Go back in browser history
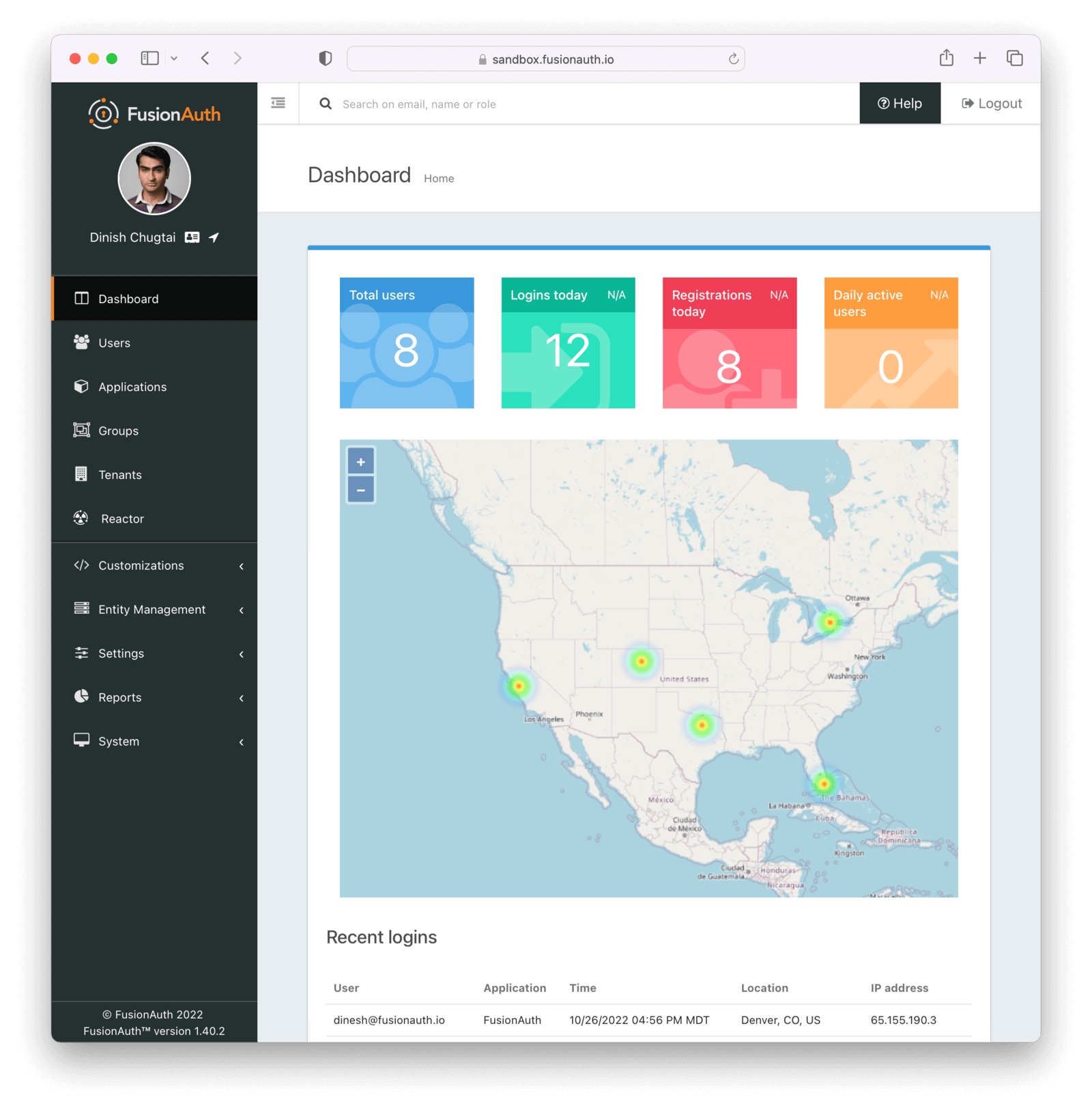This screenshot has height=1110, width=1092. (205, 58)
